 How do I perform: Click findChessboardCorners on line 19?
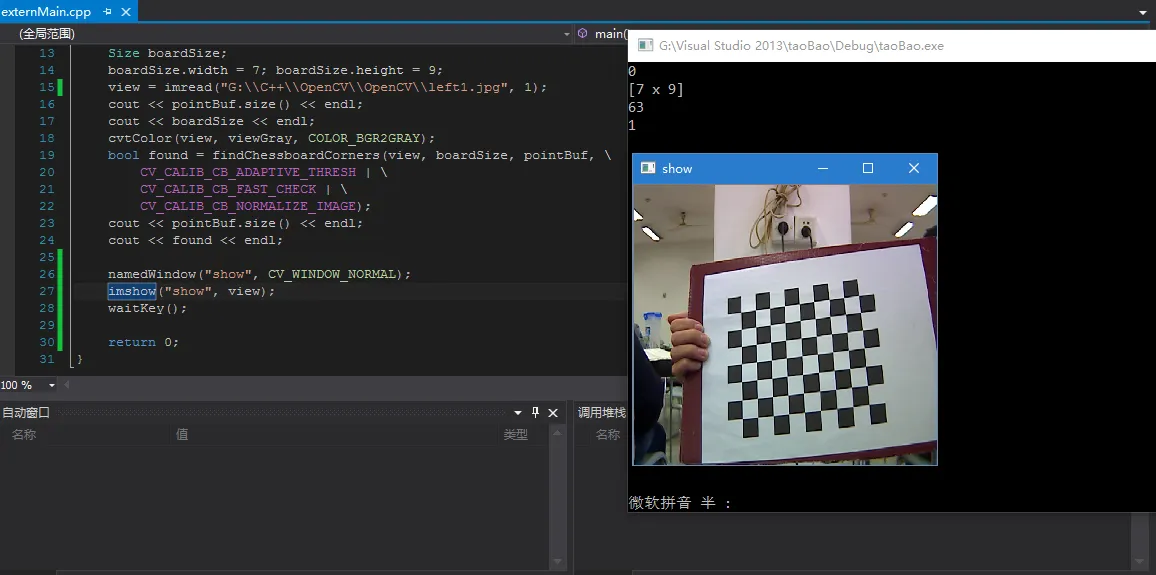tap(295, 155)
